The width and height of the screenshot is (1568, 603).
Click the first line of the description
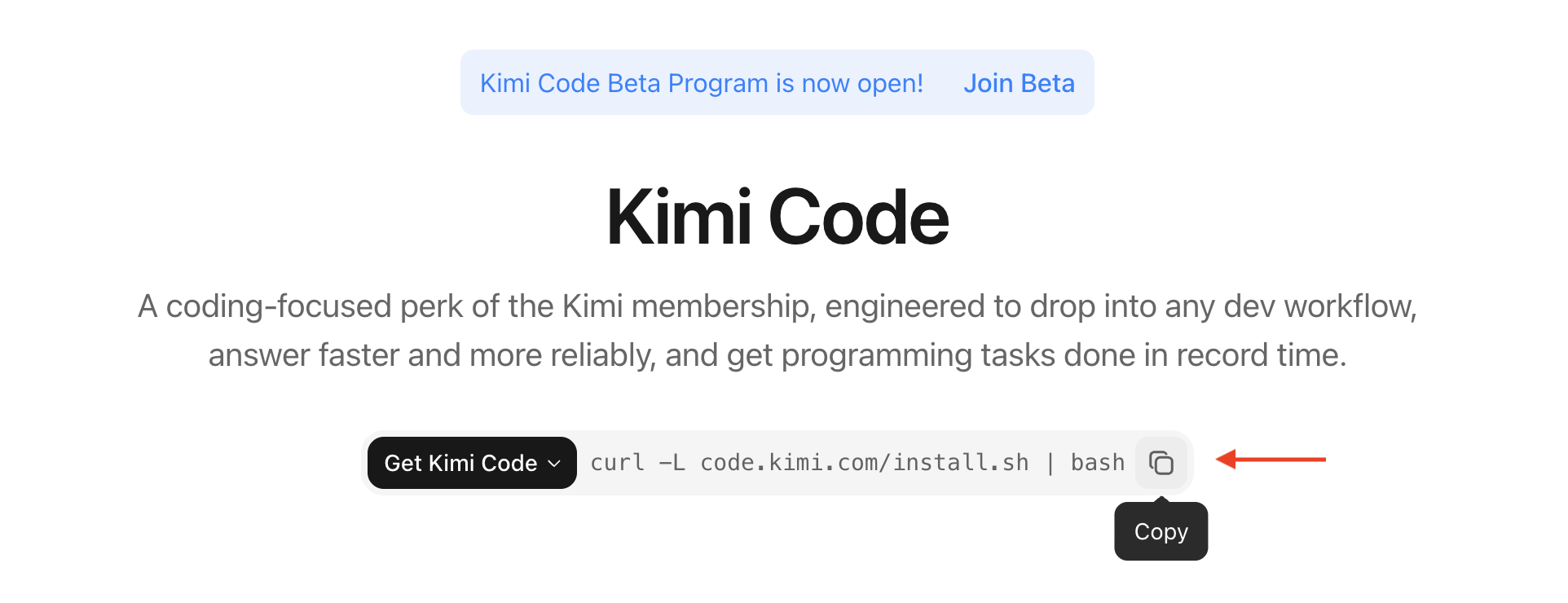[777, 306]
